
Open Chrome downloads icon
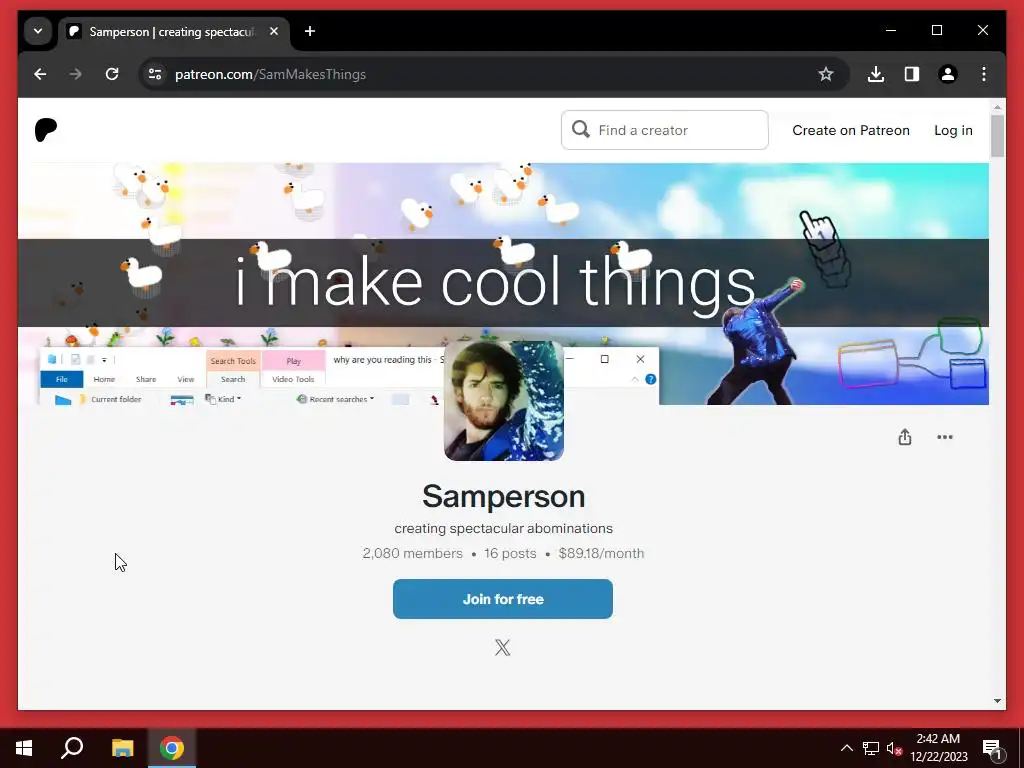pos(876,74)
